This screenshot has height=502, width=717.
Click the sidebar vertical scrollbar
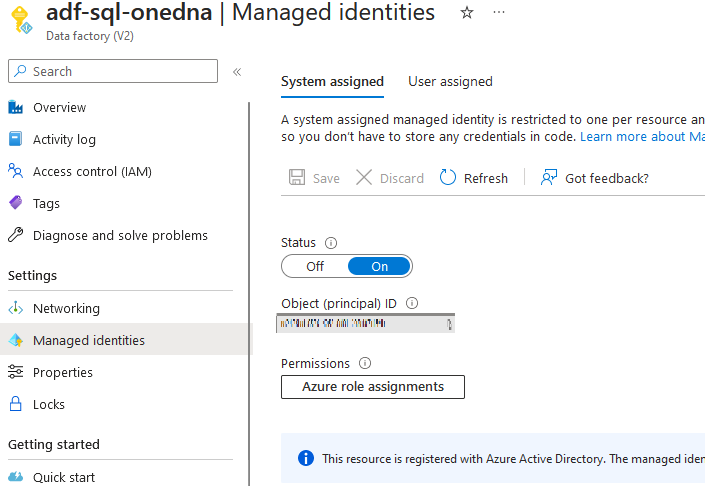pos(249,294)
